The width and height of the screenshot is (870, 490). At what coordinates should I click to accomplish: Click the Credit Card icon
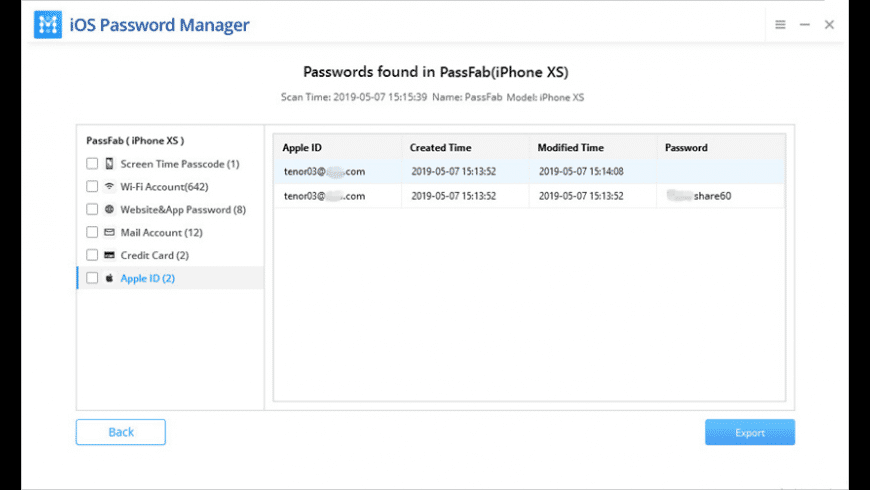coord(109,255)
